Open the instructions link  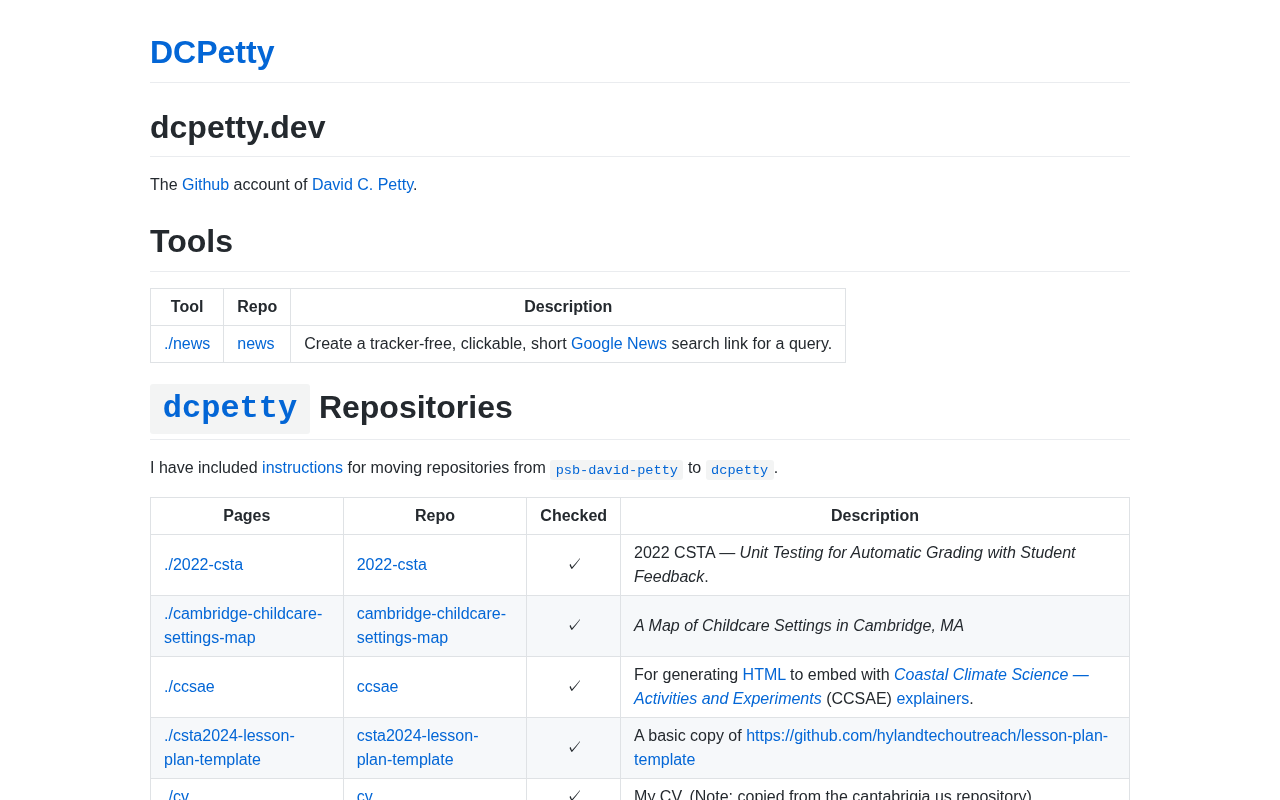point(302,468)
